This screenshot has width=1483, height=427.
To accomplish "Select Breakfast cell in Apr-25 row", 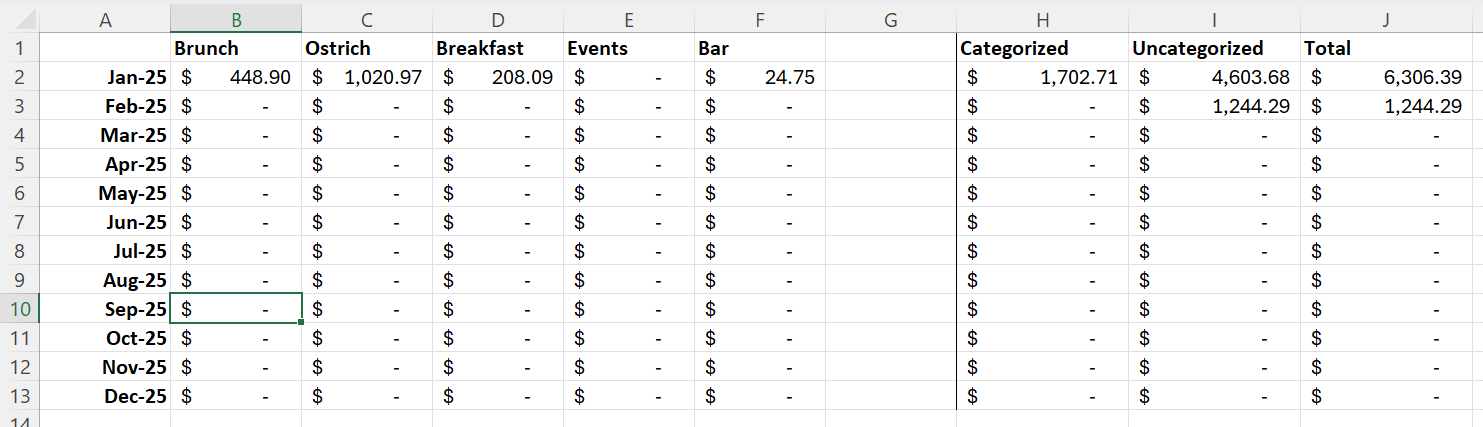I will click(x=498, y=164).
